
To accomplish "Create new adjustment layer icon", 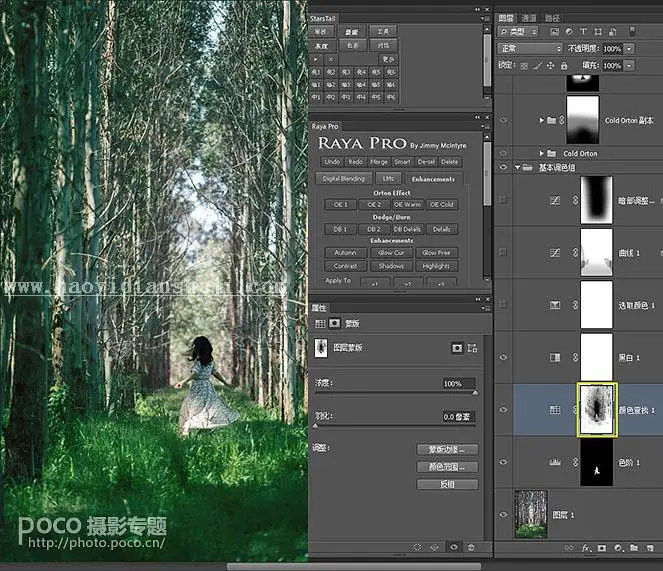I will coord(618,548).
